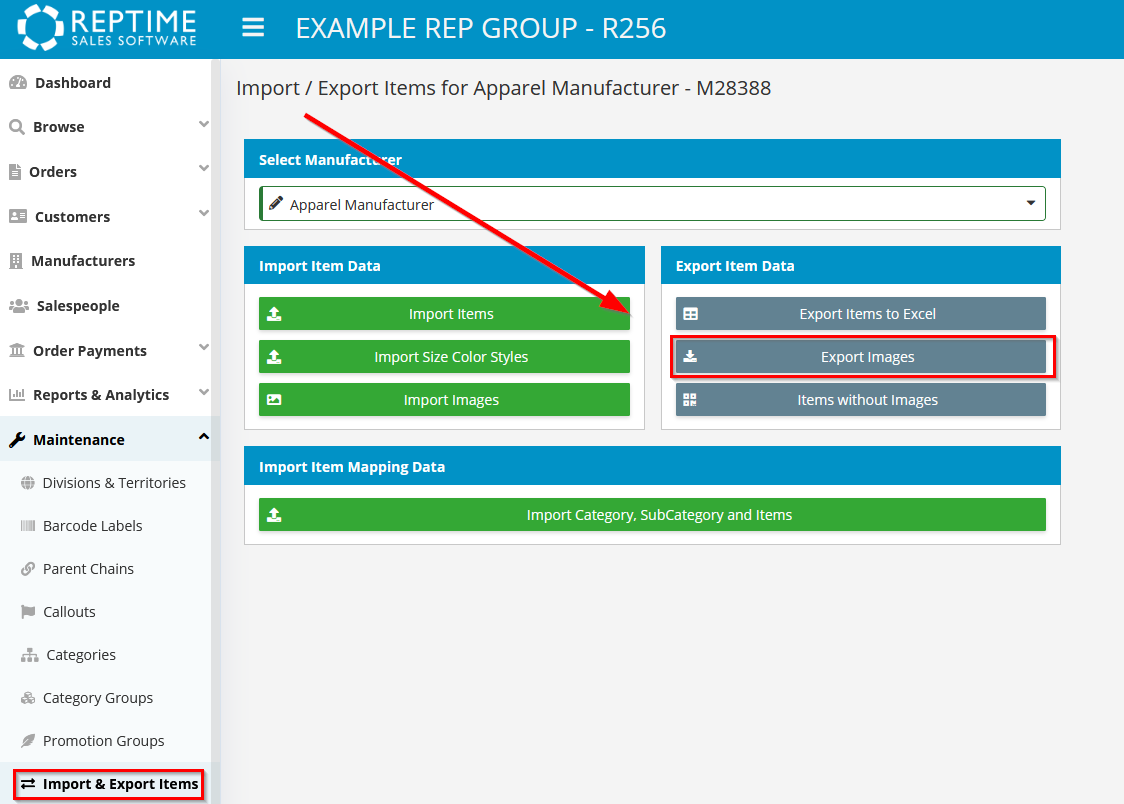Open Barcode Labels page
This screenshot has height=804, width=1124.
tap(106, 526)
